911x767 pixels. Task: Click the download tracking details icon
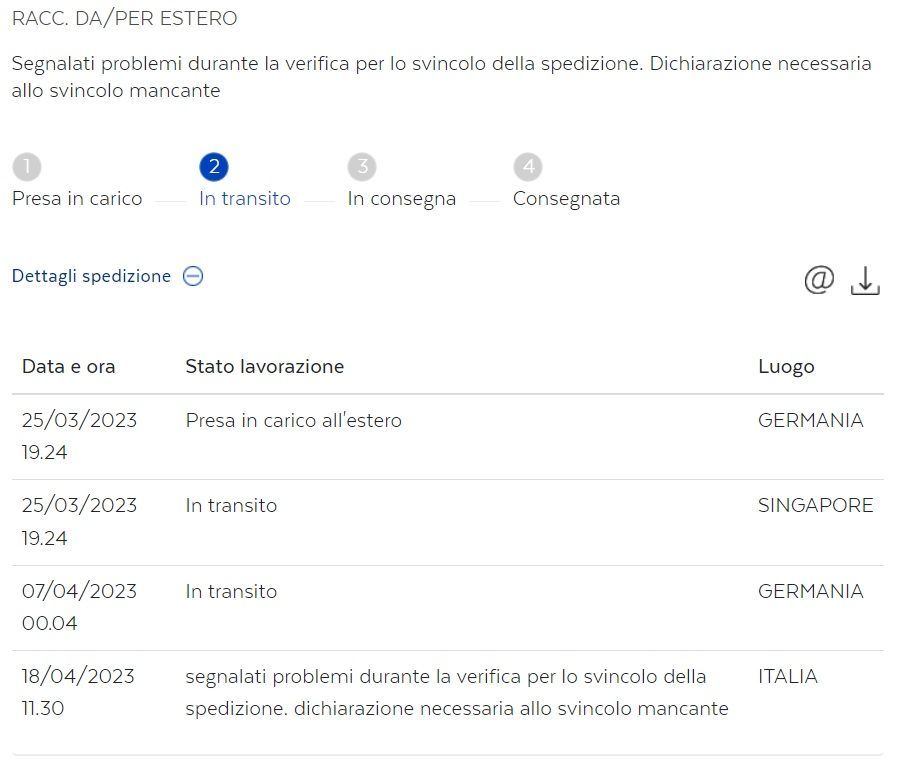tap(865, 281)
